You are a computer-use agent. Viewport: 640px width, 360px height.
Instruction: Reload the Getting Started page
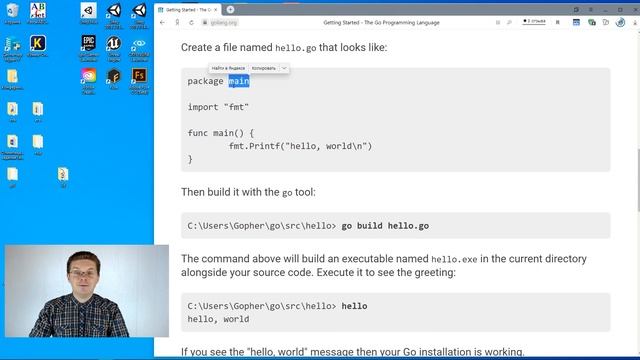[x=191, y=22]
